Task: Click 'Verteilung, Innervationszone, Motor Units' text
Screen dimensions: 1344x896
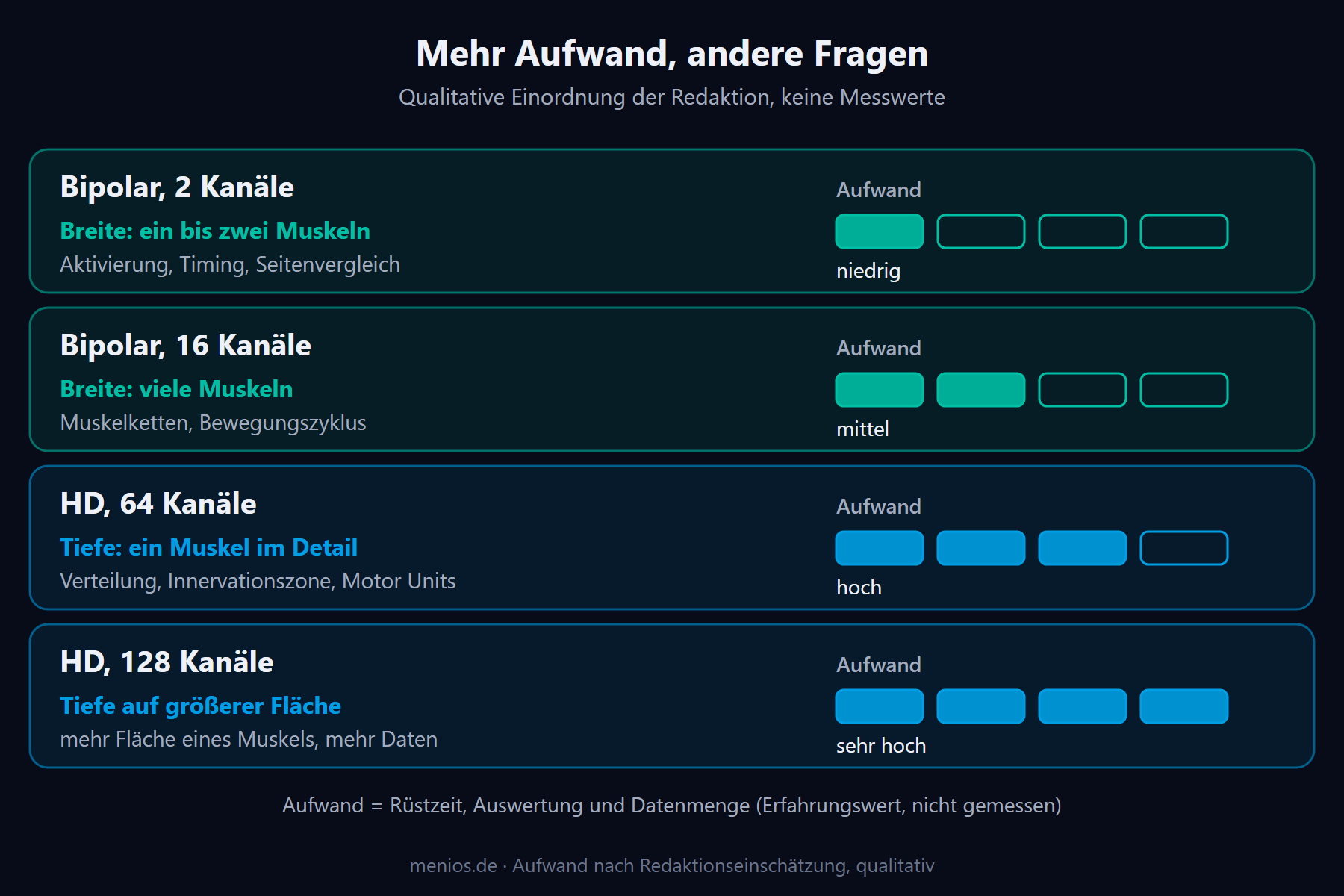Action: click(258, 581)
